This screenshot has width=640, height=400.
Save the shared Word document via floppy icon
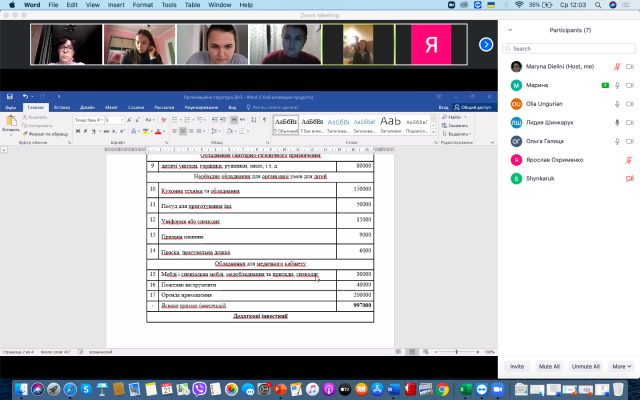(10, 97)
